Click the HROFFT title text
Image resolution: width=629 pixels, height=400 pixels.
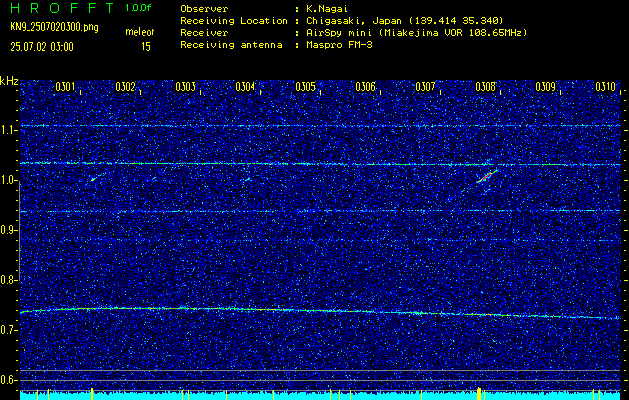(x=62, y=8)
